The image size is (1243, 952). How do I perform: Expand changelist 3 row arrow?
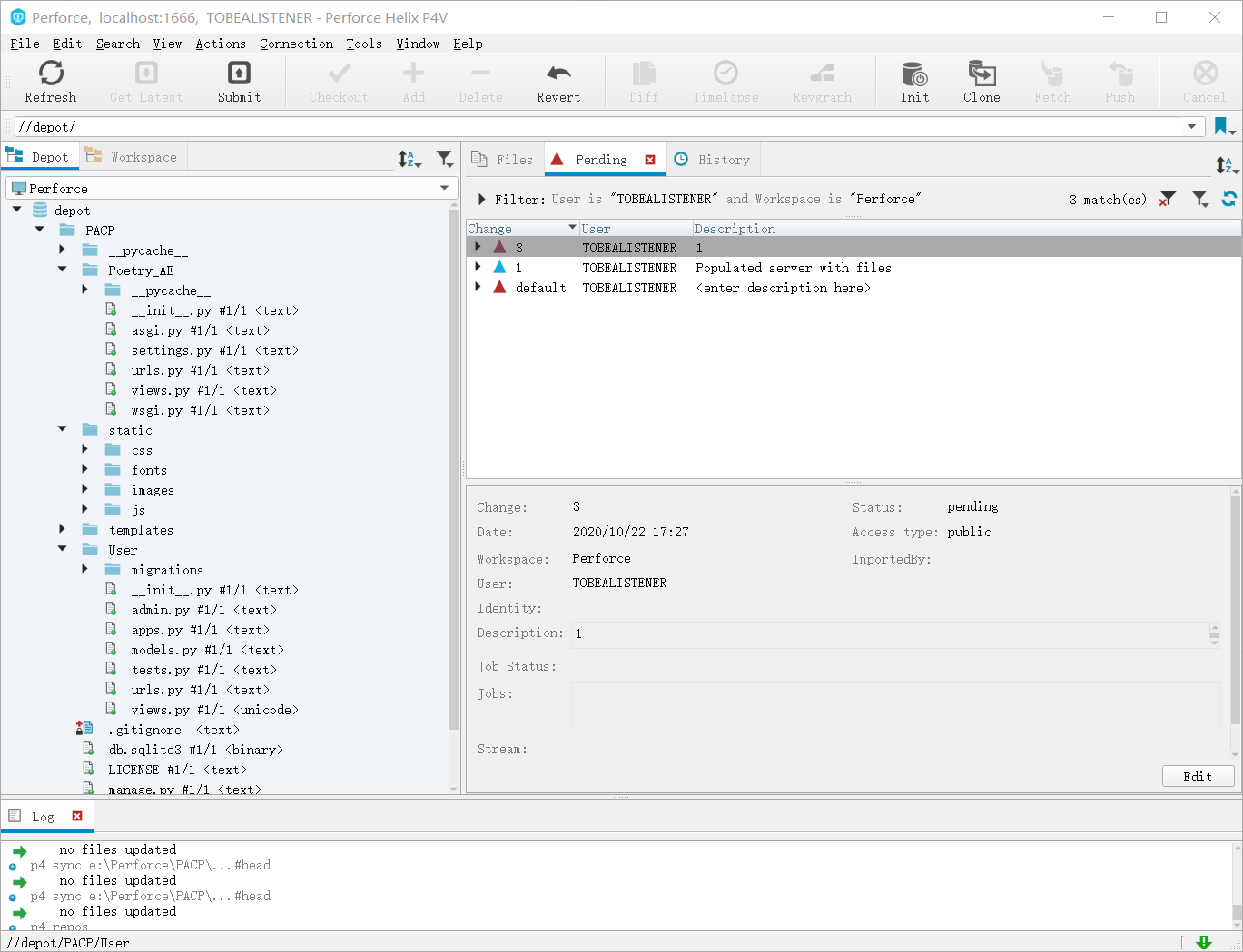point(478,247)
